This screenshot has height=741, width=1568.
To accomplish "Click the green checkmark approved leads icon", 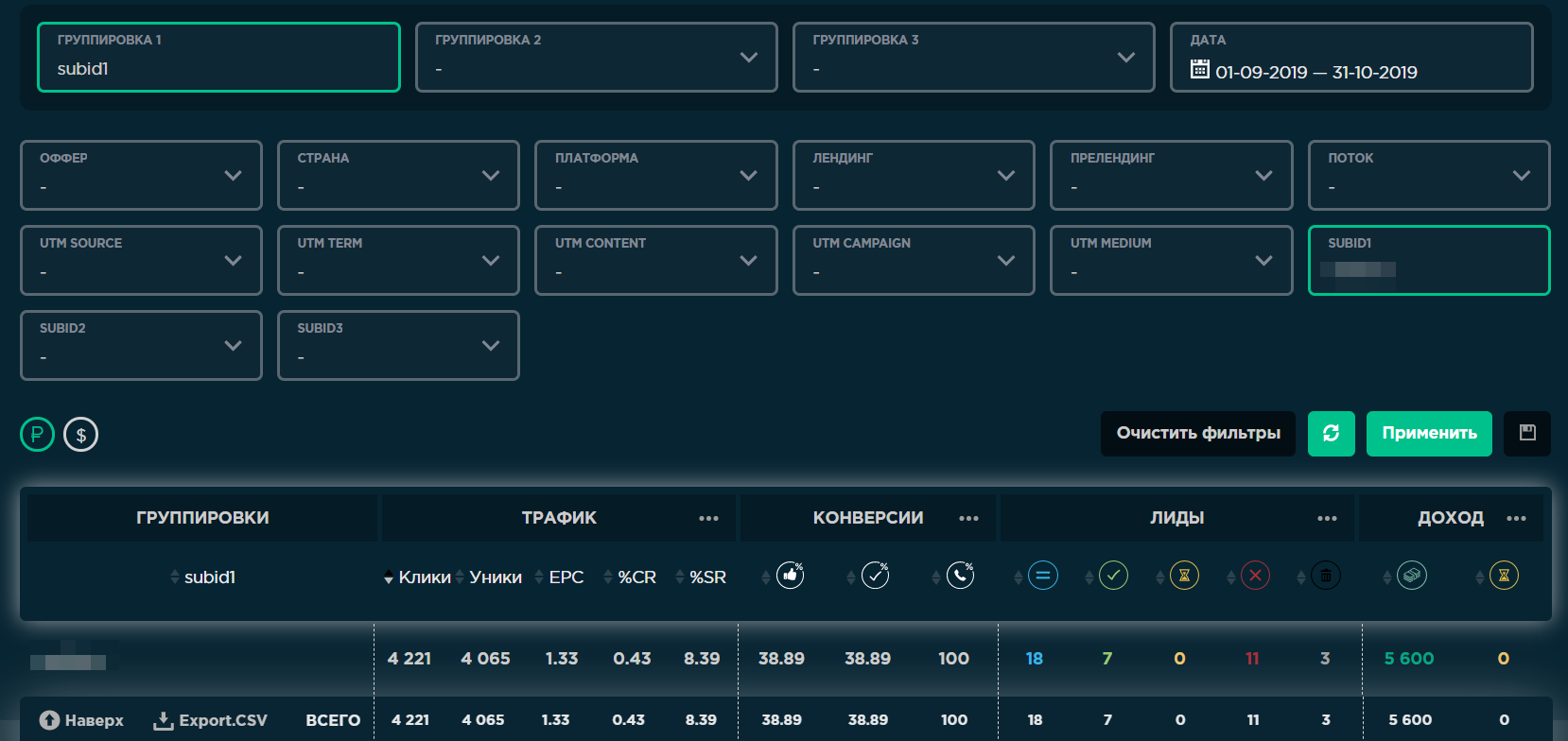I will point(1113,575).
